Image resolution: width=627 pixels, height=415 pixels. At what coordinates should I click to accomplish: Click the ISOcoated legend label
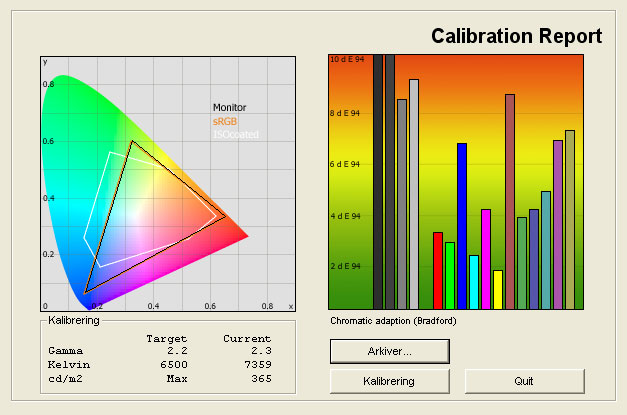(x=232, y=134)
